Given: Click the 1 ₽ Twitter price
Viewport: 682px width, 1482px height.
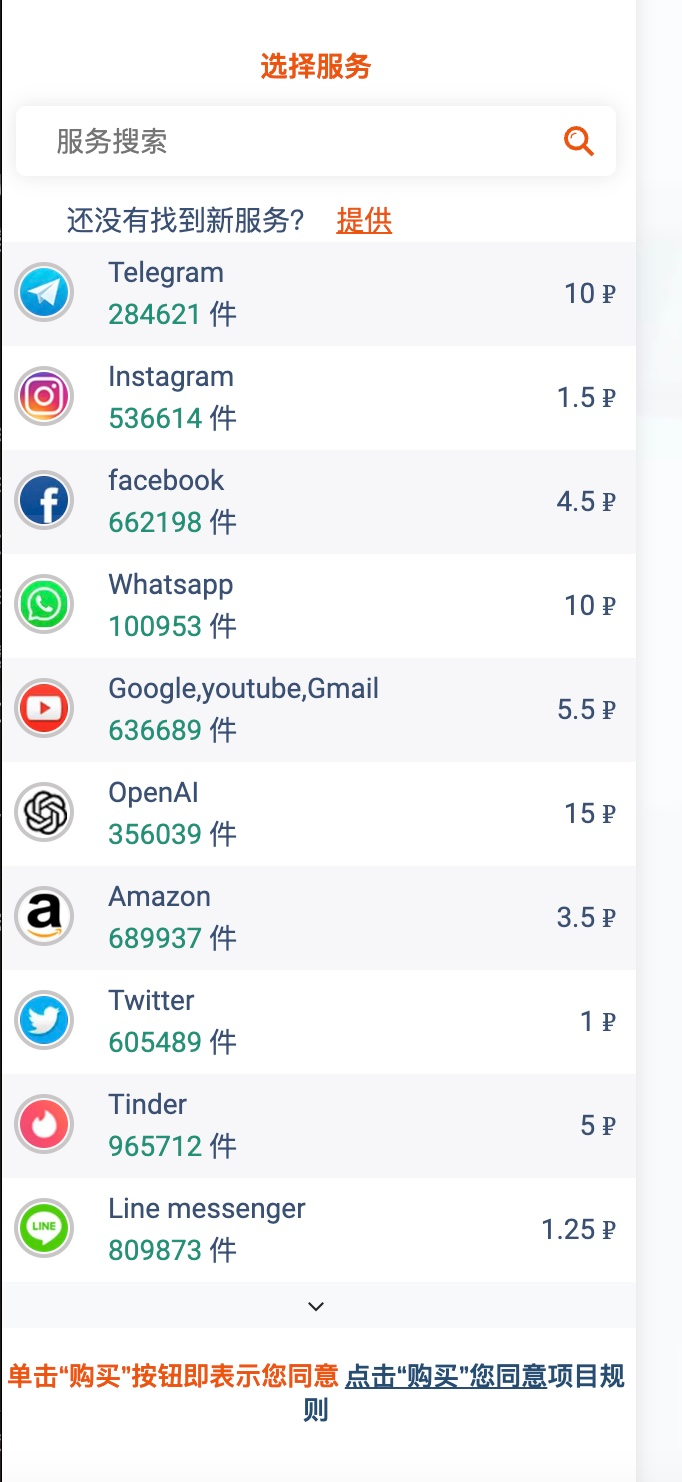Looking at the screenshot, I should pos(598,1022).
